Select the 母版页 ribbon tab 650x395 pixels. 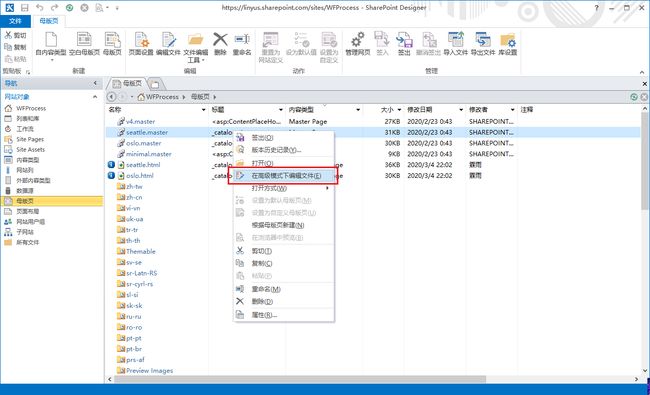pyautogui.click(x=49, y=21)
